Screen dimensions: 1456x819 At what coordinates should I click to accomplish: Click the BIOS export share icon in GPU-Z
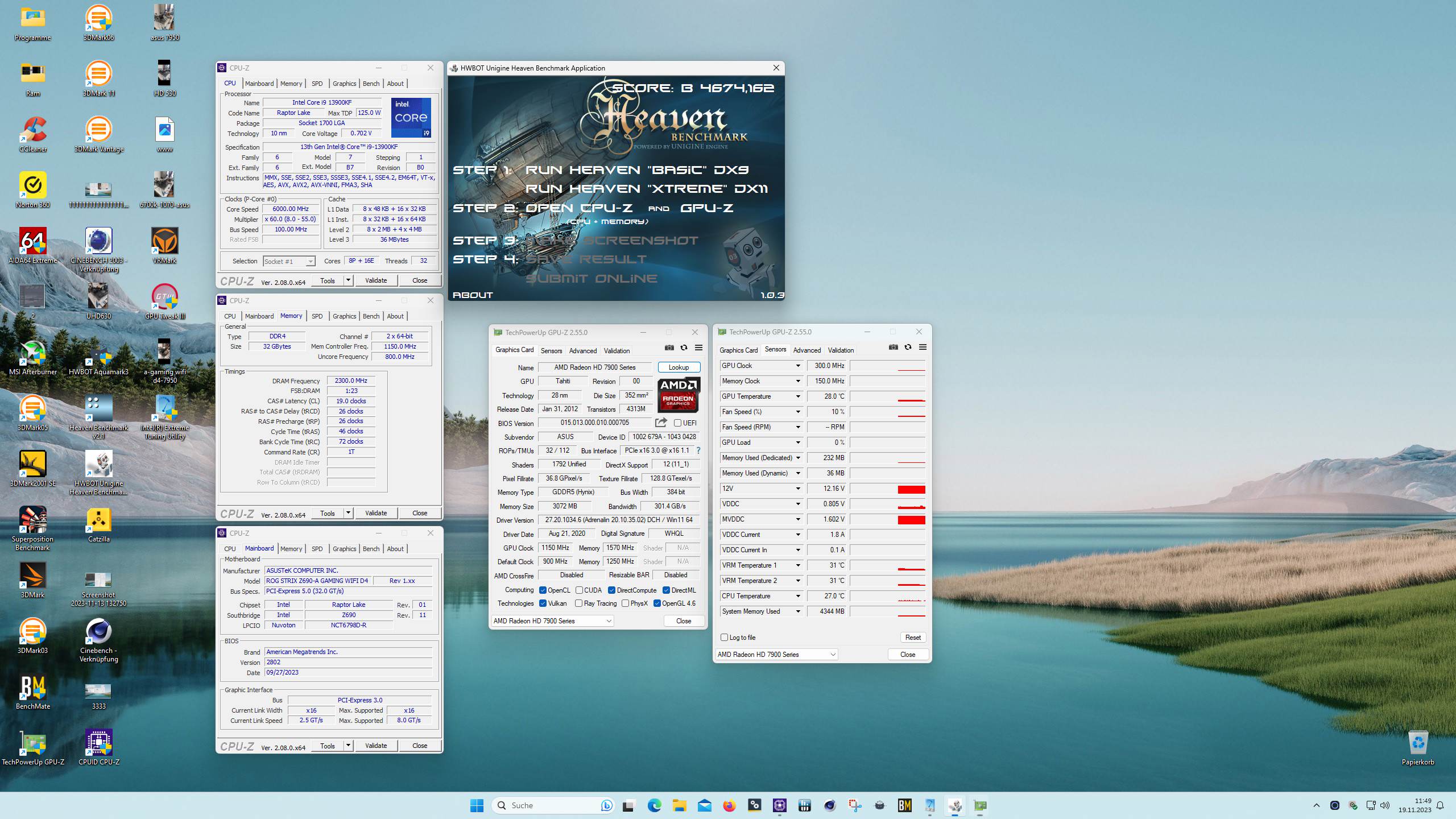click(661, 423)
